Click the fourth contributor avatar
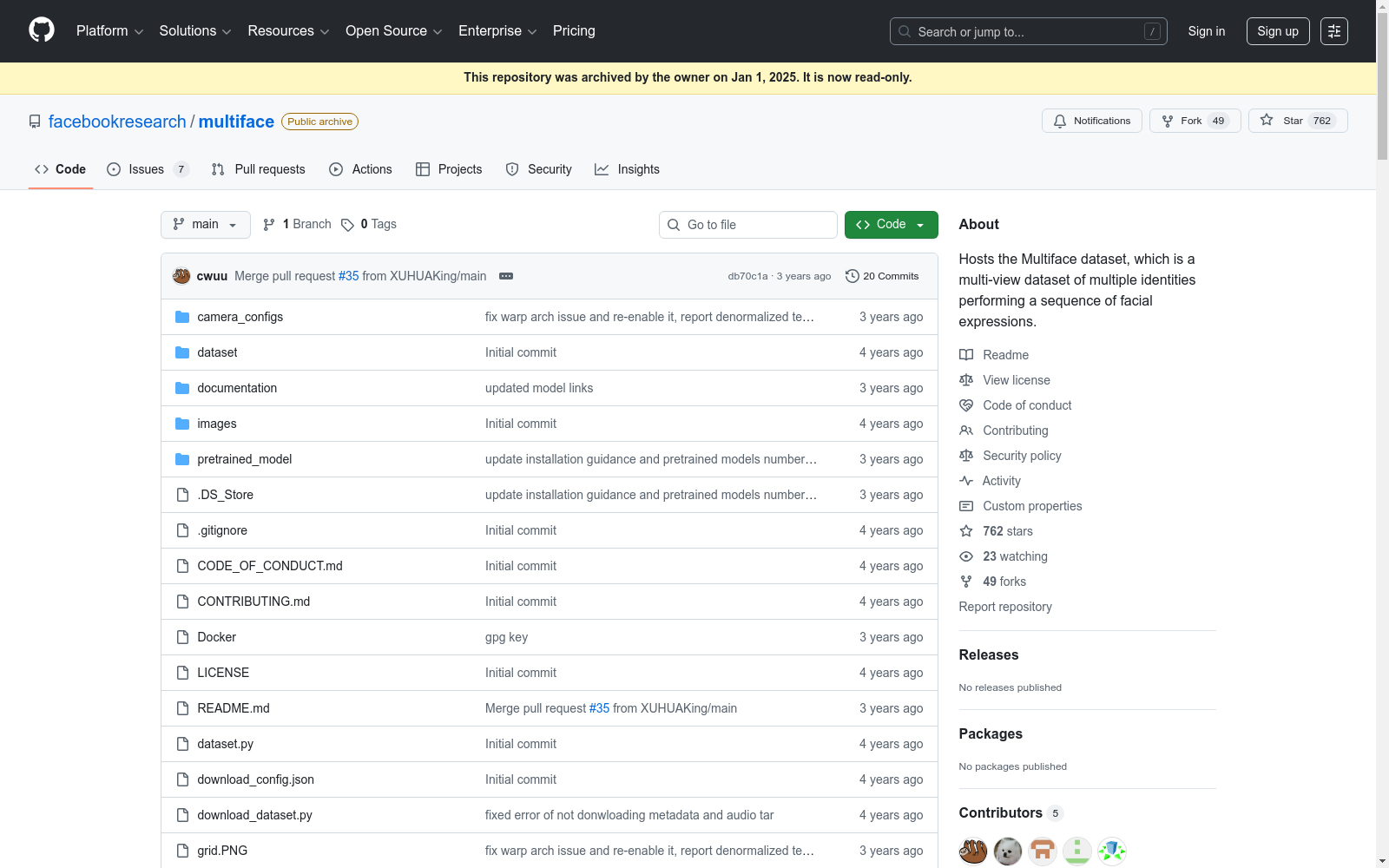Viewport: 1389px width, 868px height. [1077, 852]
